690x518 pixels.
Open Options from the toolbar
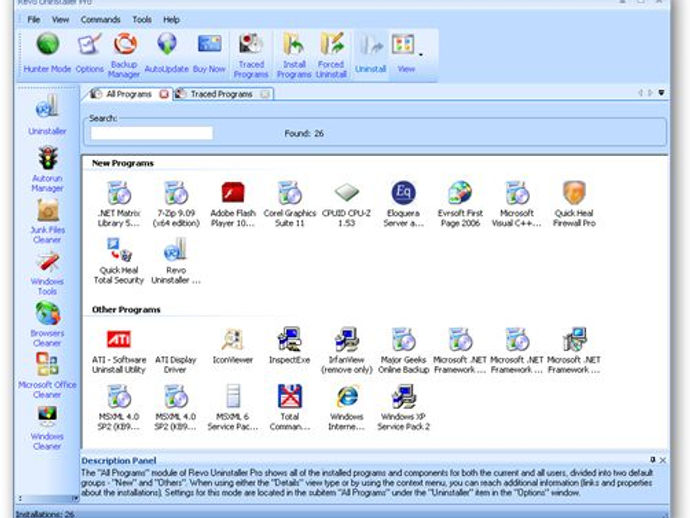point(89,53)
